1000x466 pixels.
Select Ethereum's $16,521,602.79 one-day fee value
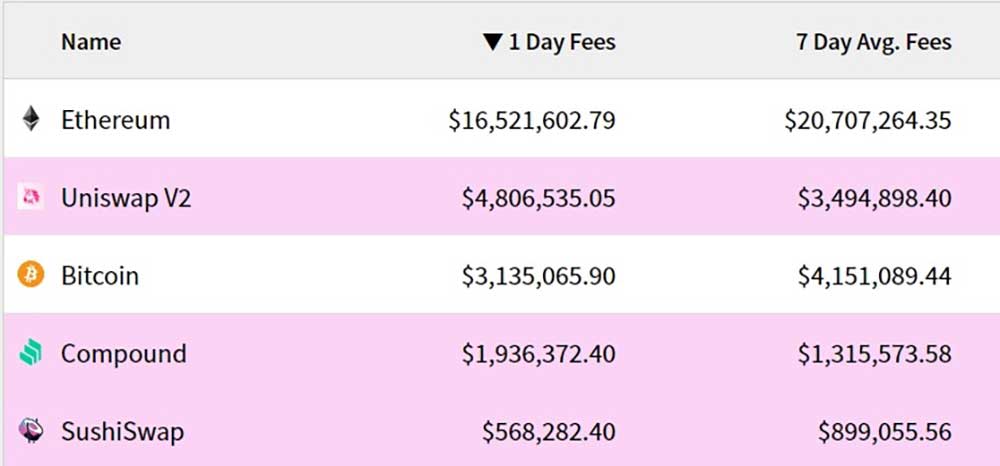(532, 120)
